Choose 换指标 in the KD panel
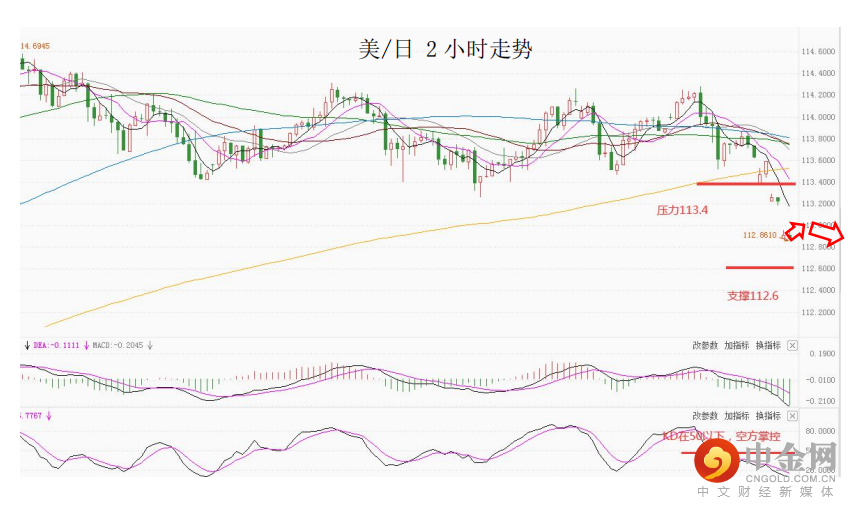Viewport: 851px width, 510px height. (767, 415)
